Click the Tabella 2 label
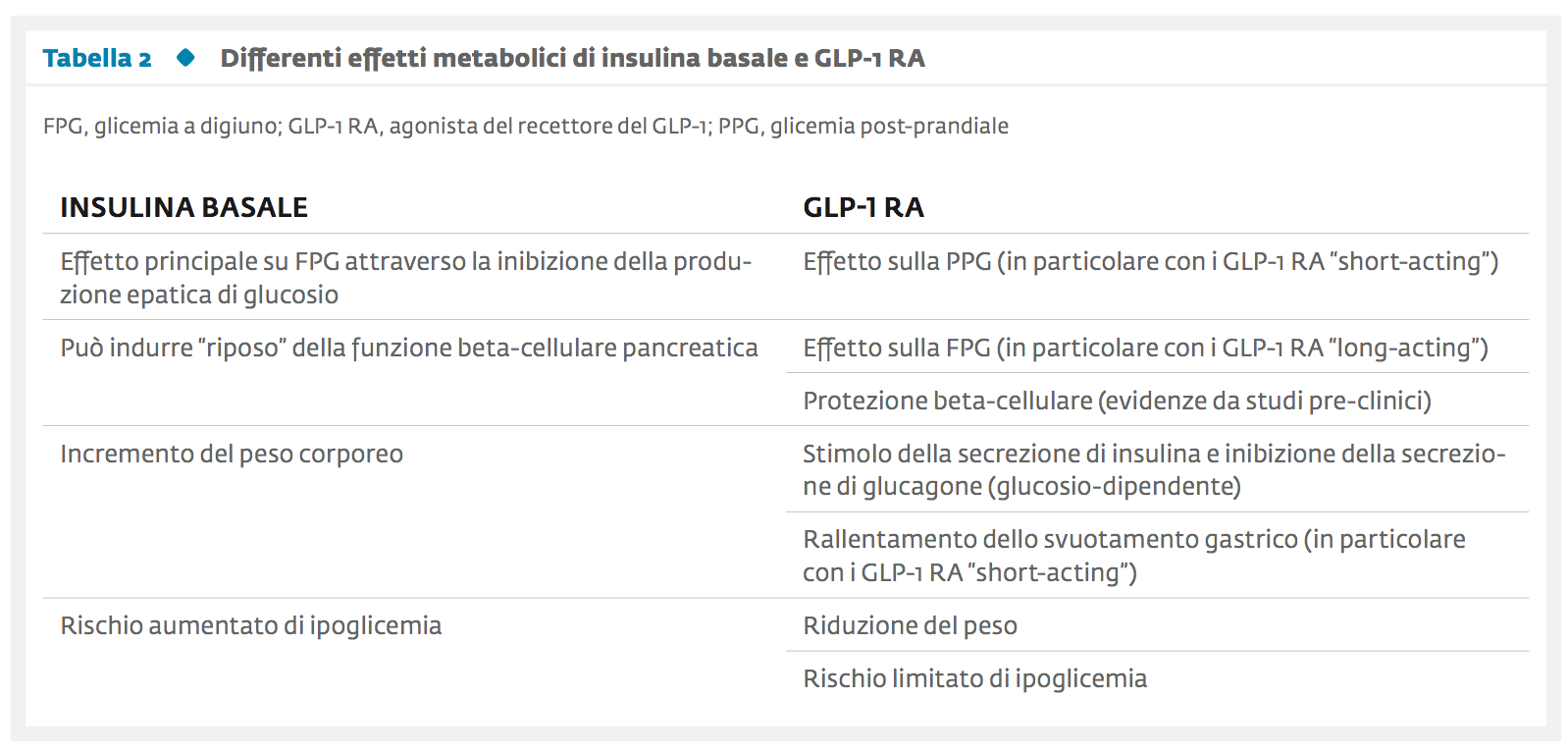 [97, 58]
